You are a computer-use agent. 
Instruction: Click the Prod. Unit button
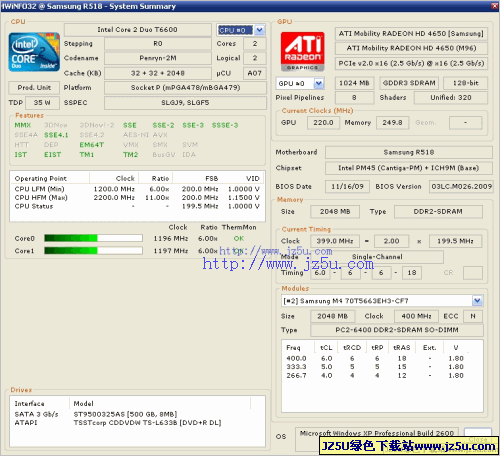(34, 88)
